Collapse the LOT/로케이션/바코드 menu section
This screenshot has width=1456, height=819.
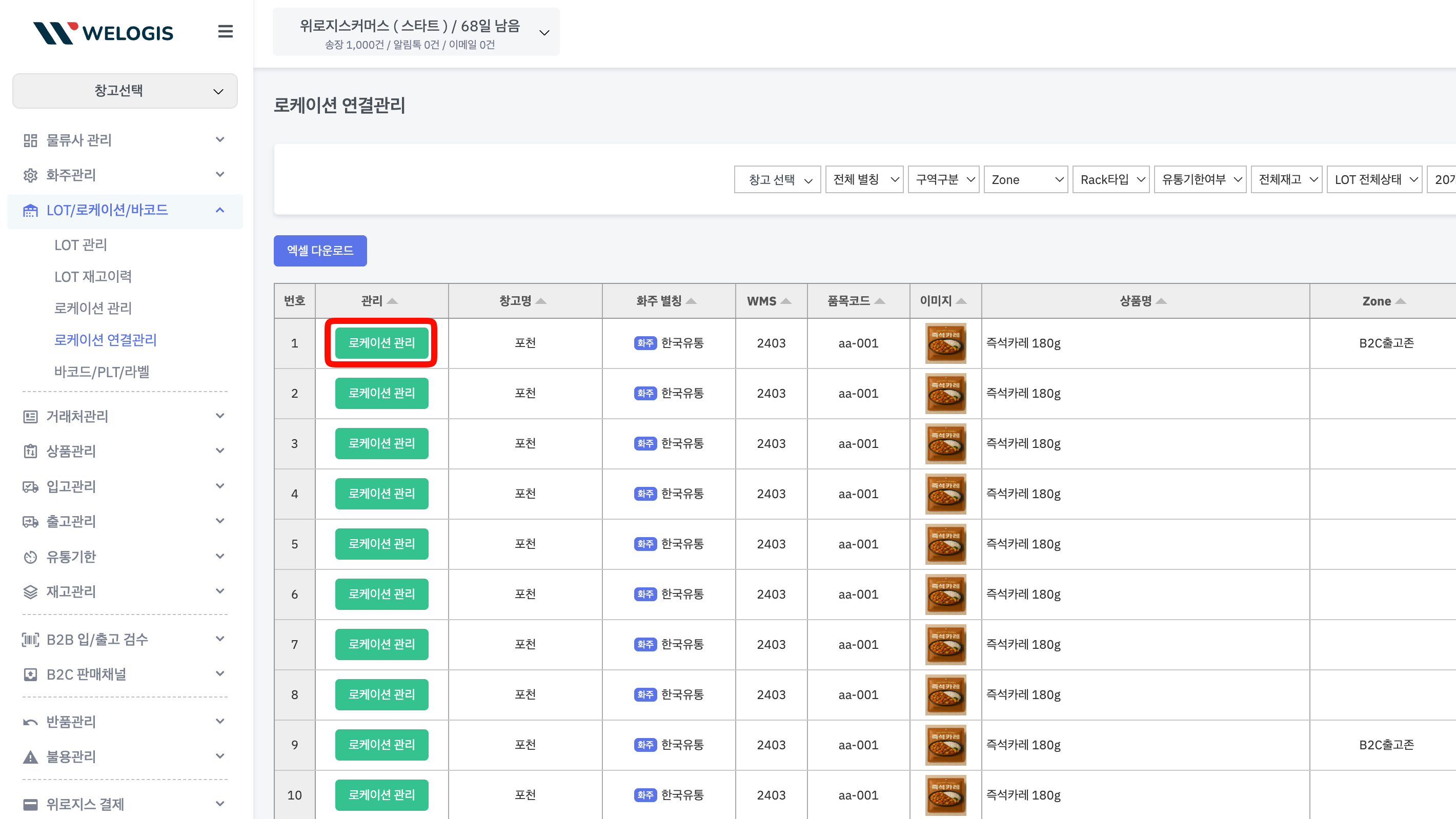coord(220,210)
